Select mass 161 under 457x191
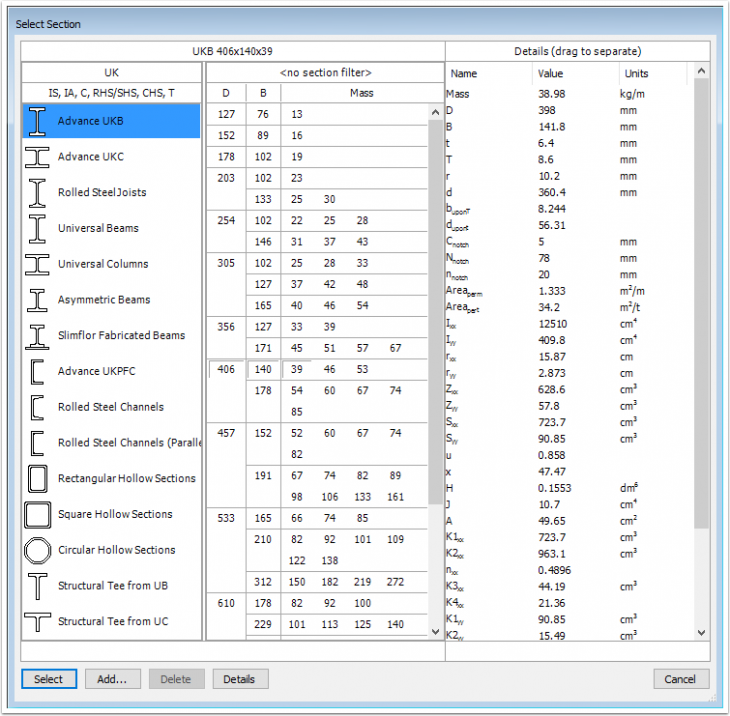The width and height of the screenshot is (730, 716). click(395, 497)
